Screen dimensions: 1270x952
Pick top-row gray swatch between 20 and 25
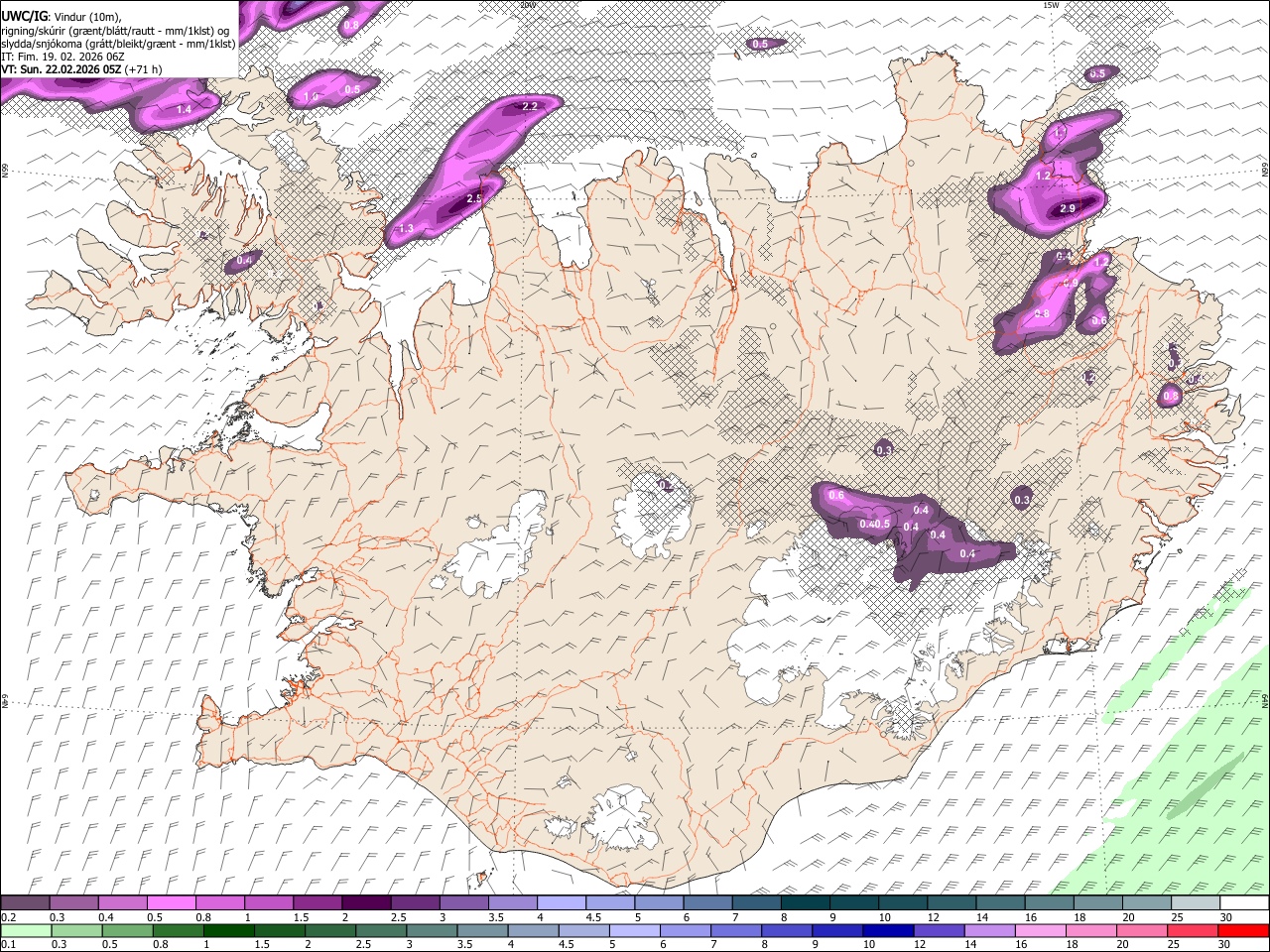coord(1146,902)
